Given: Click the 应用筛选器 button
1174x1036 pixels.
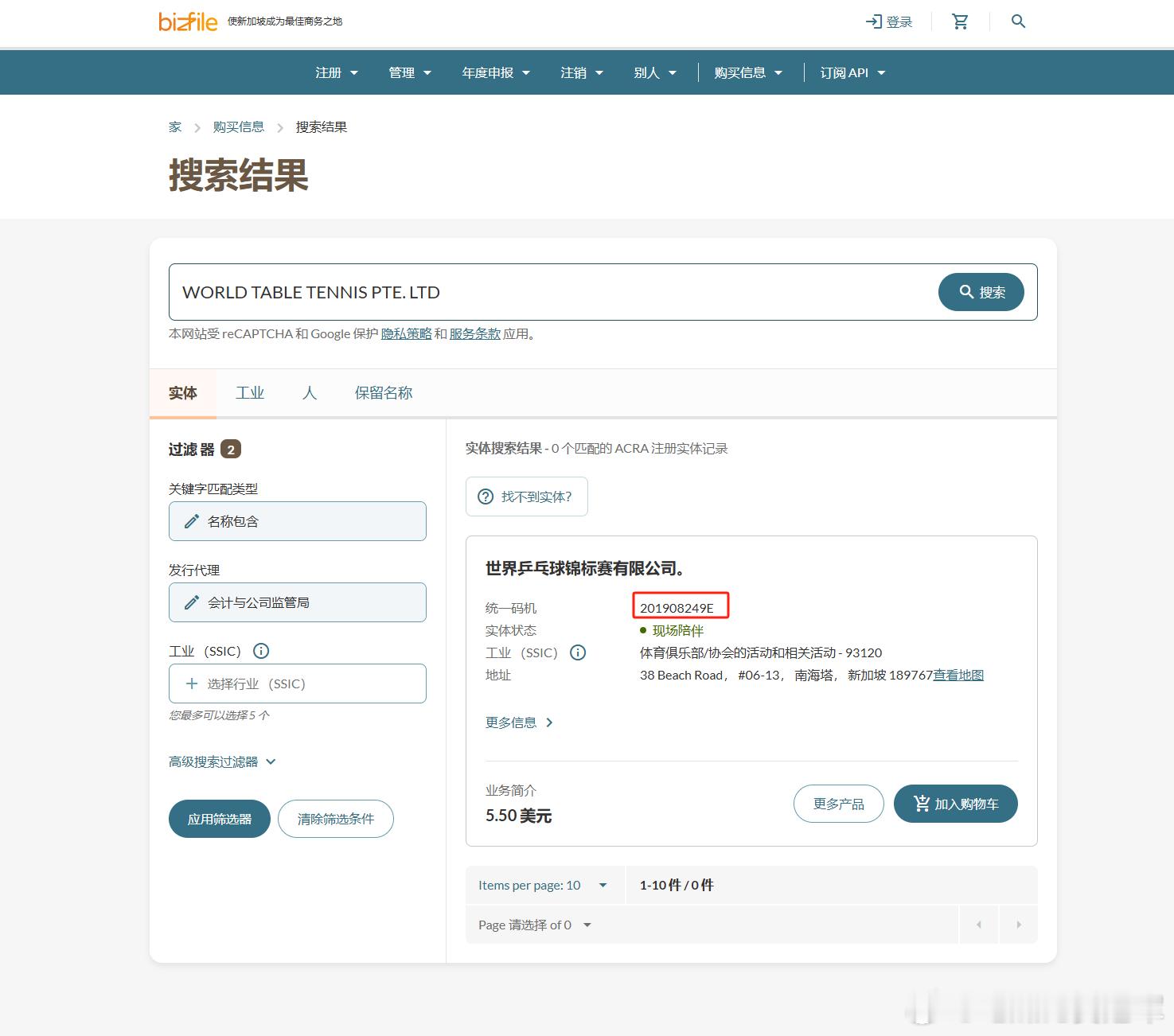Looking at the screenshot, I should point(220,819).
